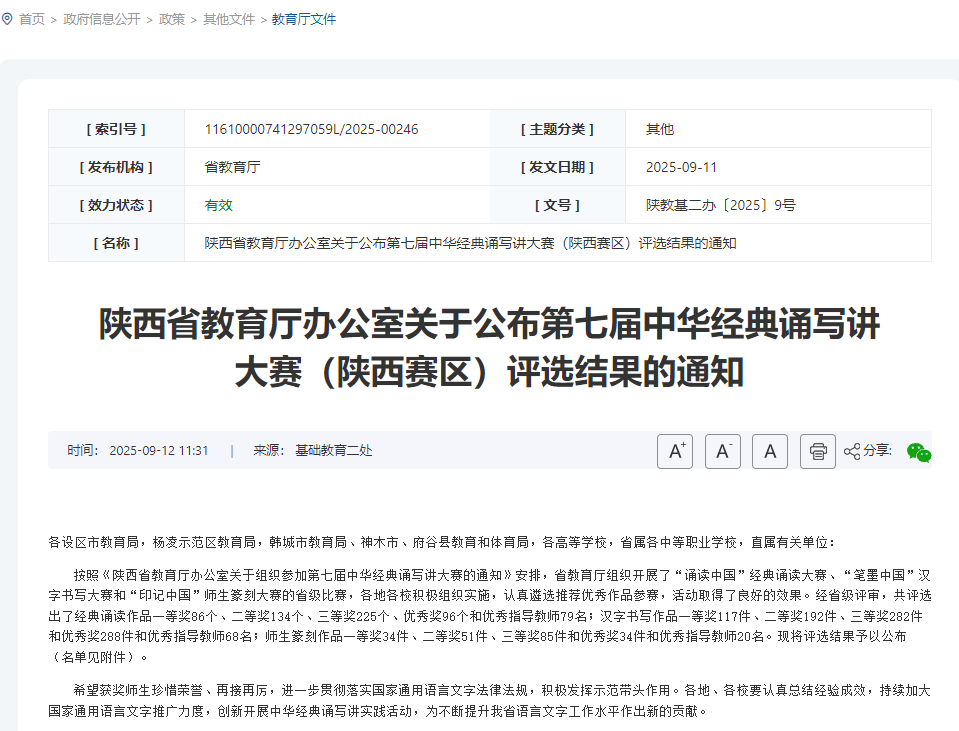The width and height of the screenshot is (959, 731).
Task: Click the article headline about 经典诵写讲大赛
Action: point(489,348)
